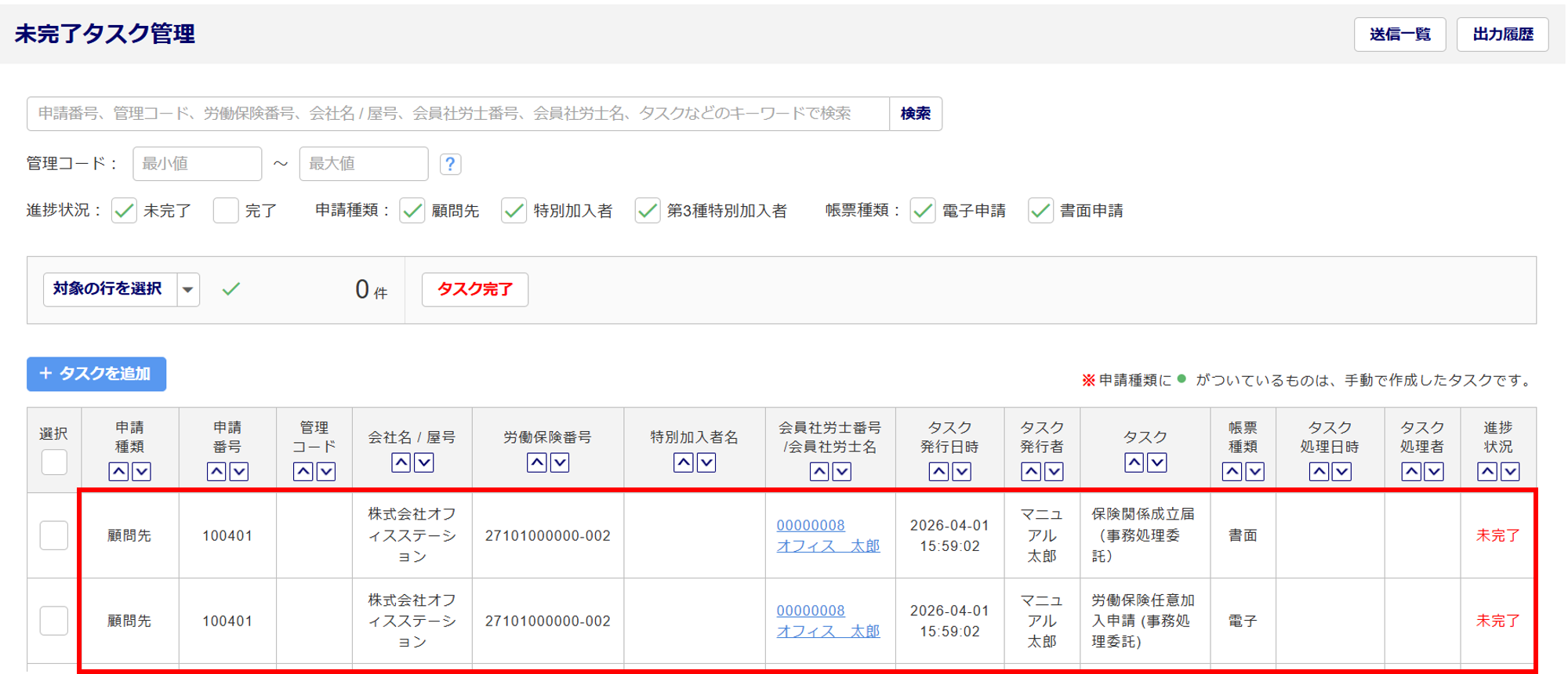Sort 会社名 / 屋号 column descending
1568x674 pixels.
pyautogui.click(x=424, y=463)
